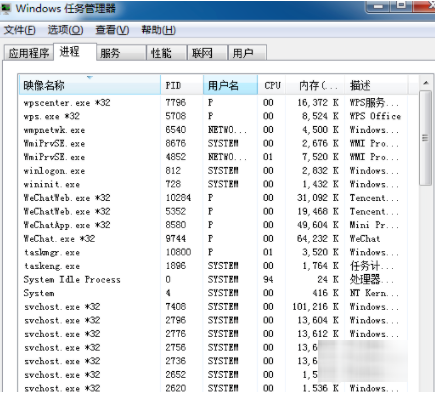This screenshot has width=435, height=395.
Task: Open the 文件(F) menu
Action: tap(20, 30)
